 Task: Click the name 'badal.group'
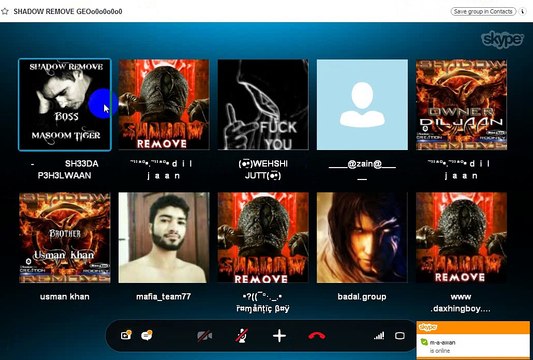pyautogui.click(x=362, y=297)
